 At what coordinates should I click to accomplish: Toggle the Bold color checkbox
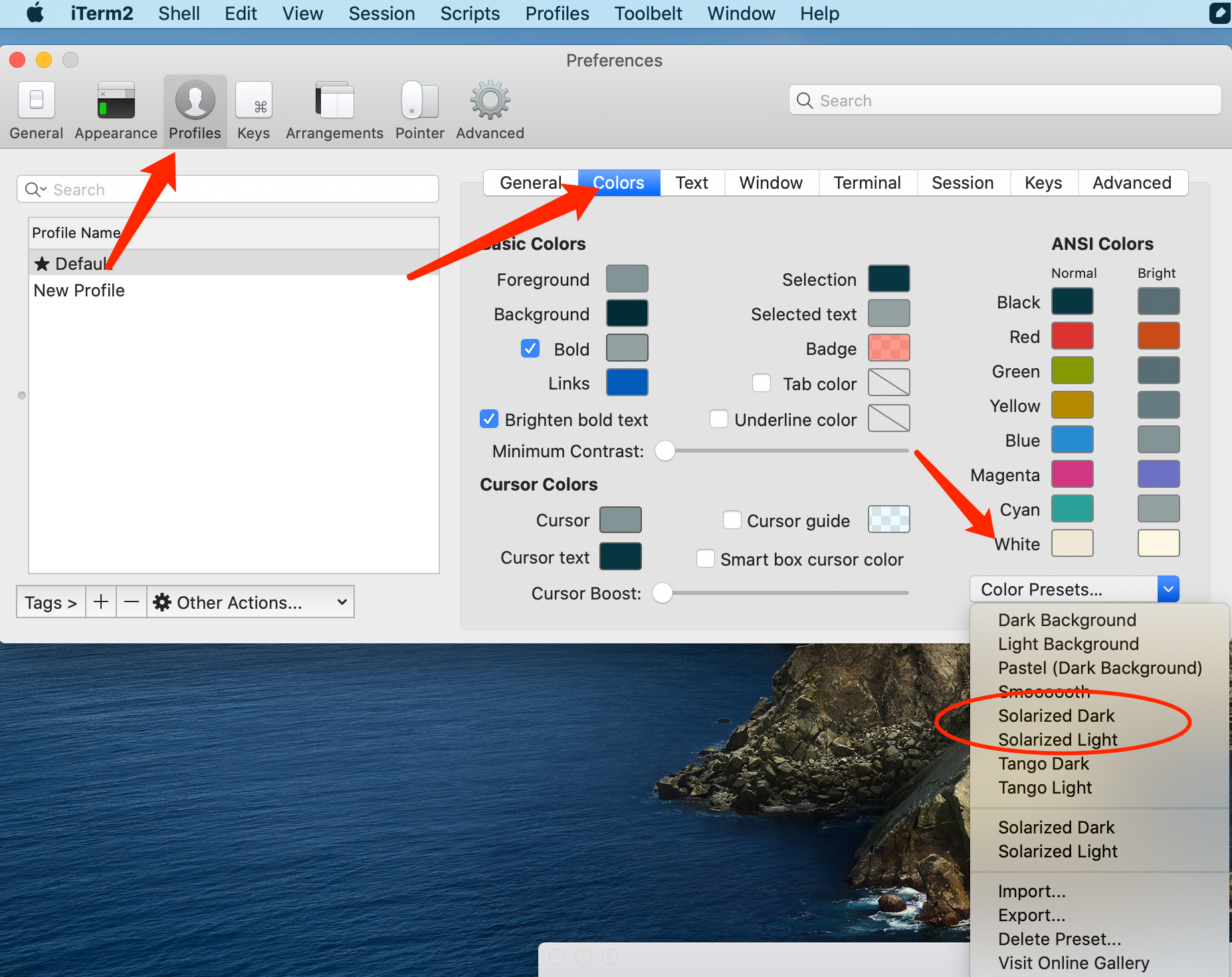point(530,349)
